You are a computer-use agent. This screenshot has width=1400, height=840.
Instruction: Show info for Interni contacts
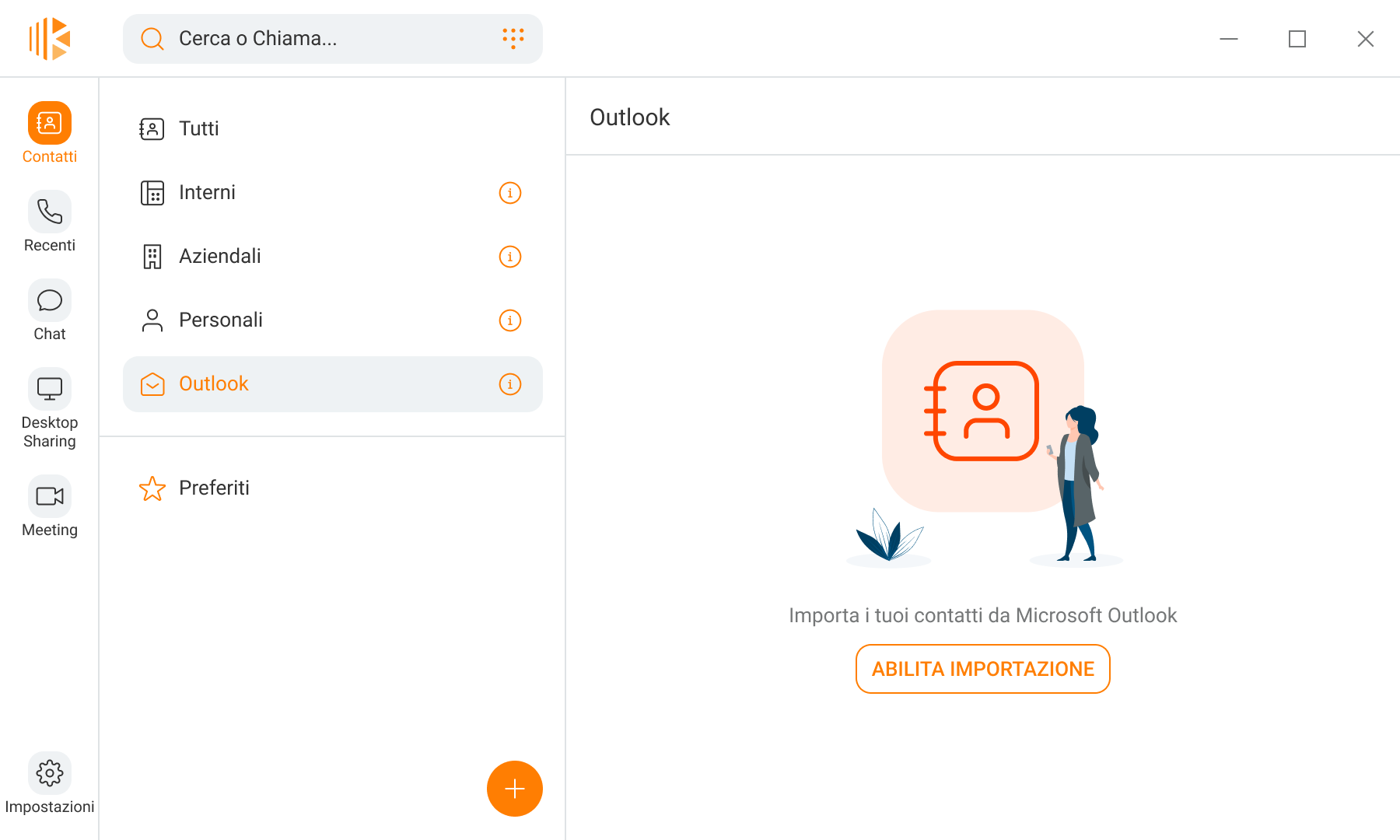(x=510, y=193)
